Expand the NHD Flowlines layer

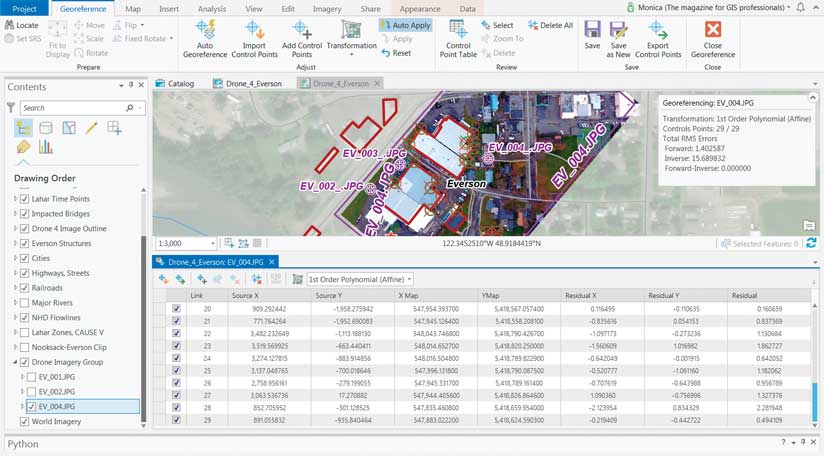(15, 317)
